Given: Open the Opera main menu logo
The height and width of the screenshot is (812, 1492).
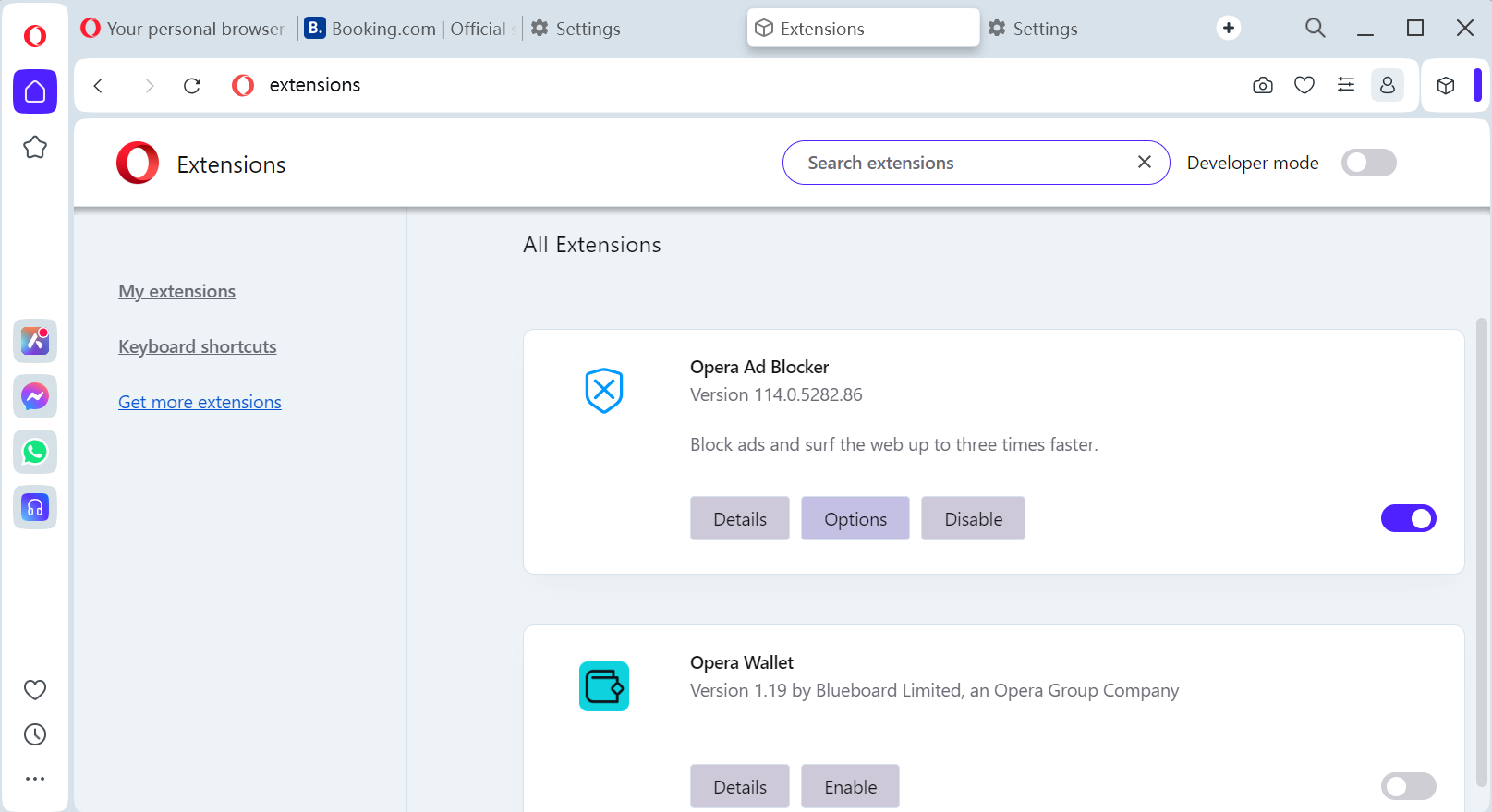Looking at the screenshot, I should pyautogui.click(x=35, y=36).
